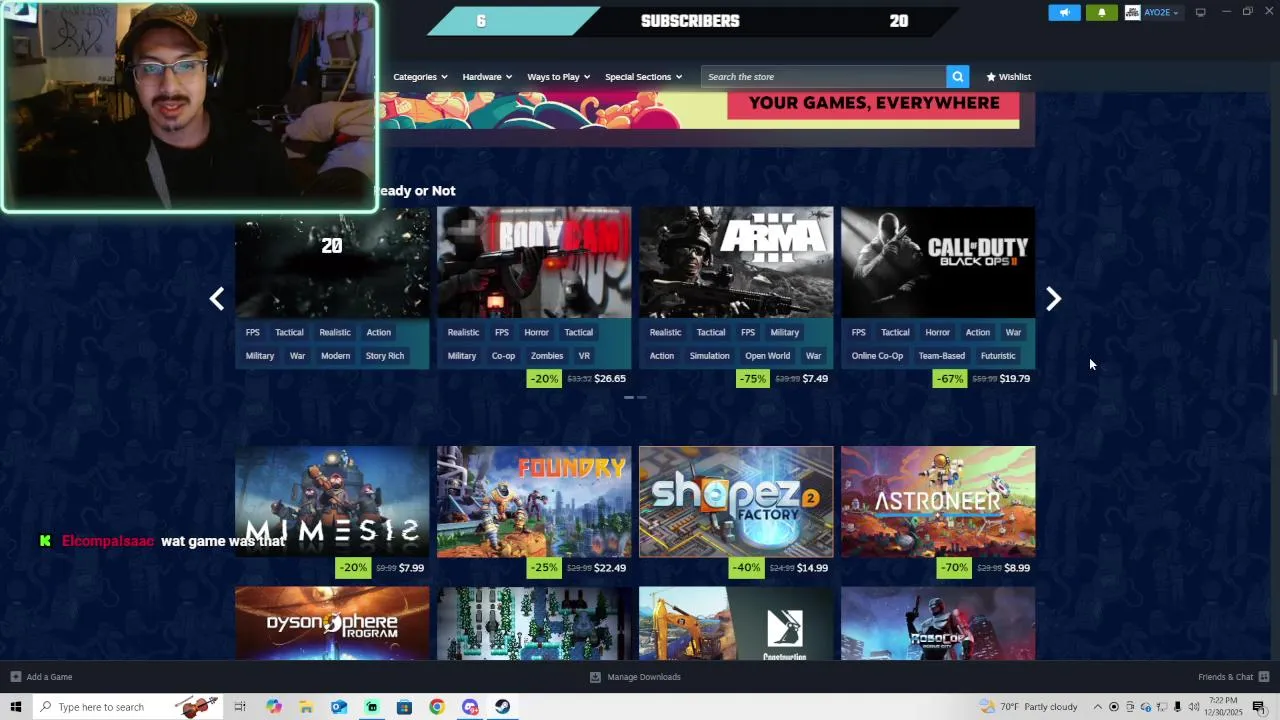Select the Modern tag
The image size is (1280, 720).
[335, 356]
